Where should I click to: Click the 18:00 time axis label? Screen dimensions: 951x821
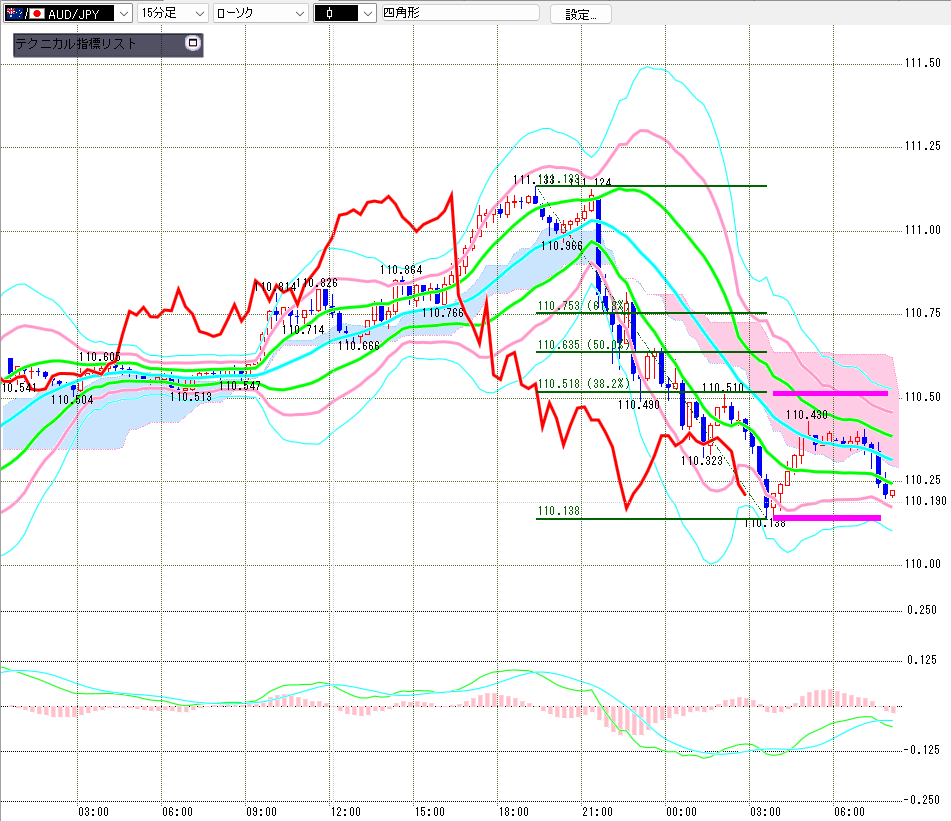[x=514, y=812]
